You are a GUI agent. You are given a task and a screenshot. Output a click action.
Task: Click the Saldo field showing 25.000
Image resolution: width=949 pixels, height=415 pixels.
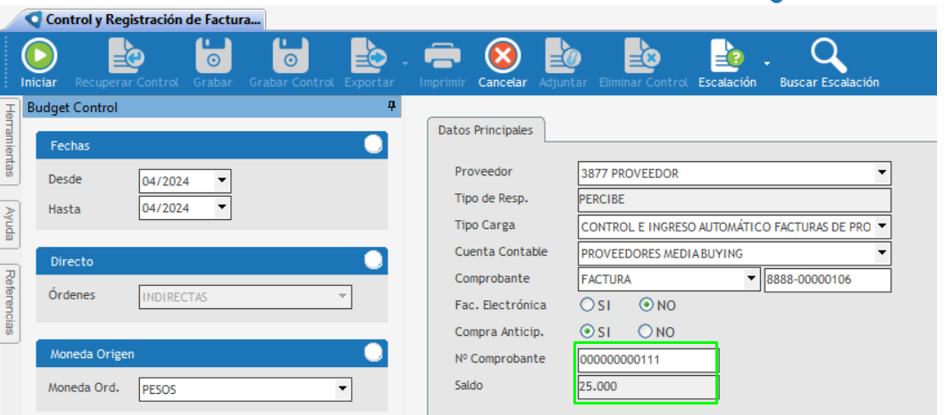(x=646, y=387)
